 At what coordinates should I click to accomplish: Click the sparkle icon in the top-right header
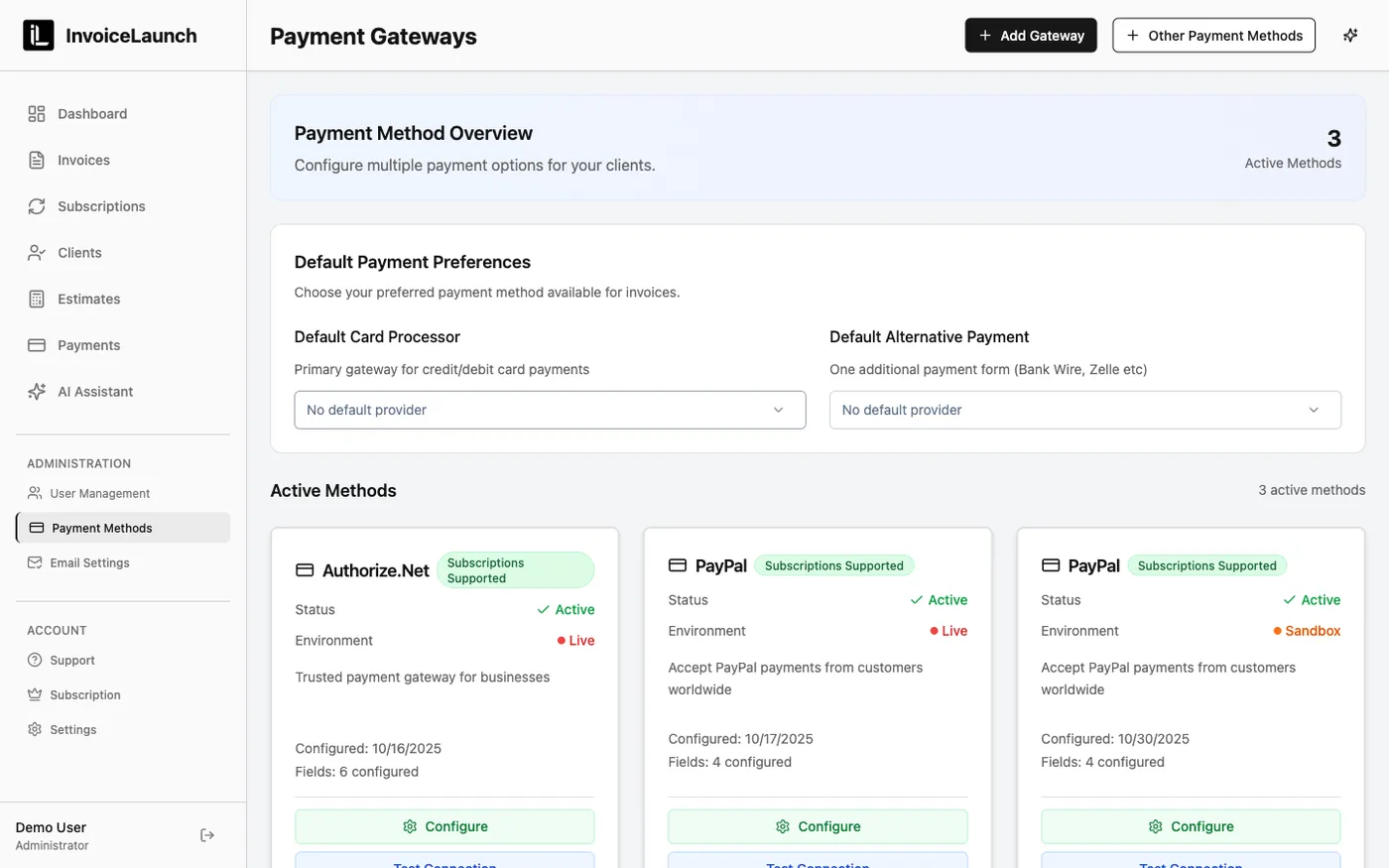pos(1350,36)
